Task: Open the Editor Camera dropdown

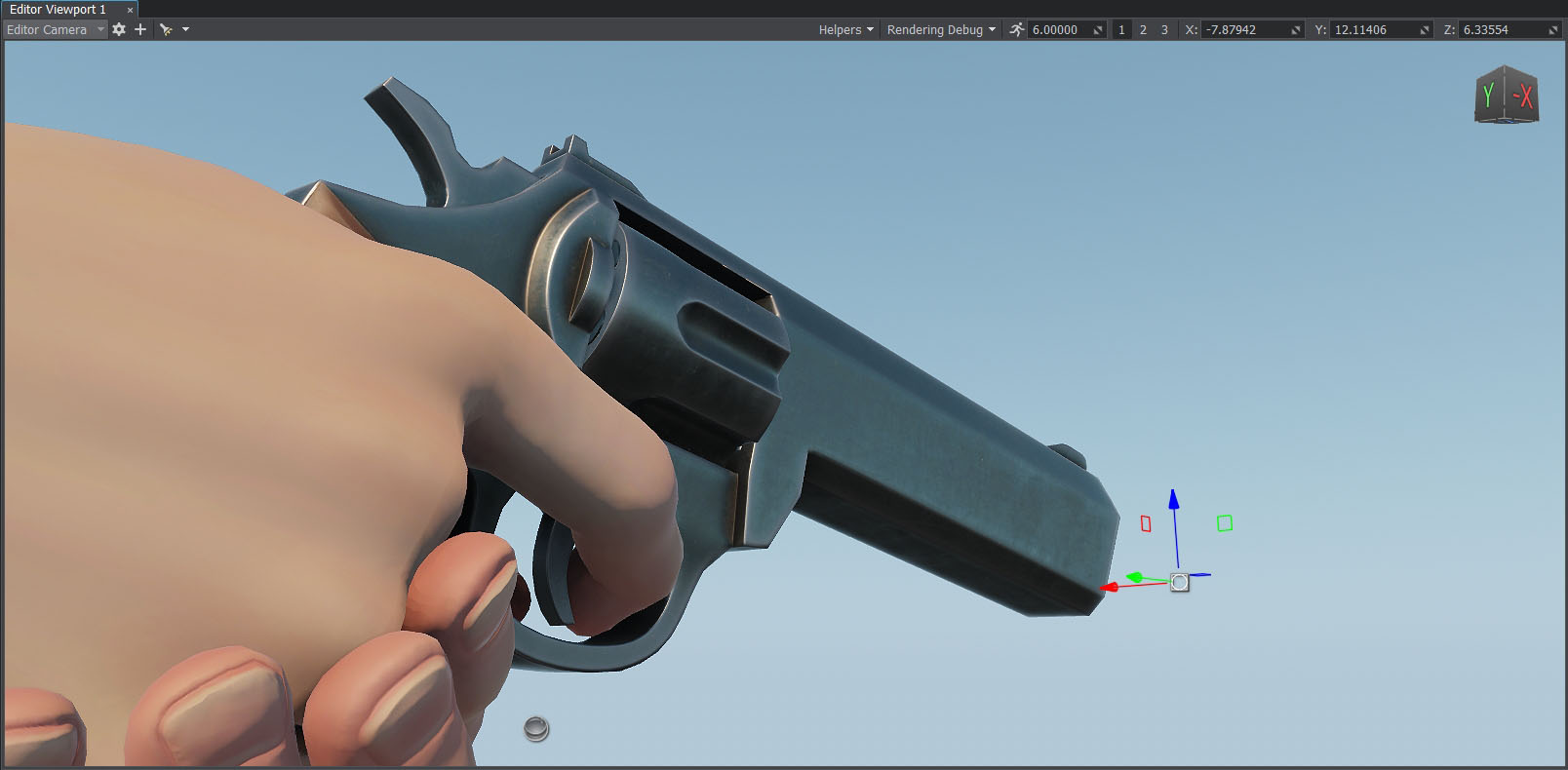Action: tap(55, 29)
